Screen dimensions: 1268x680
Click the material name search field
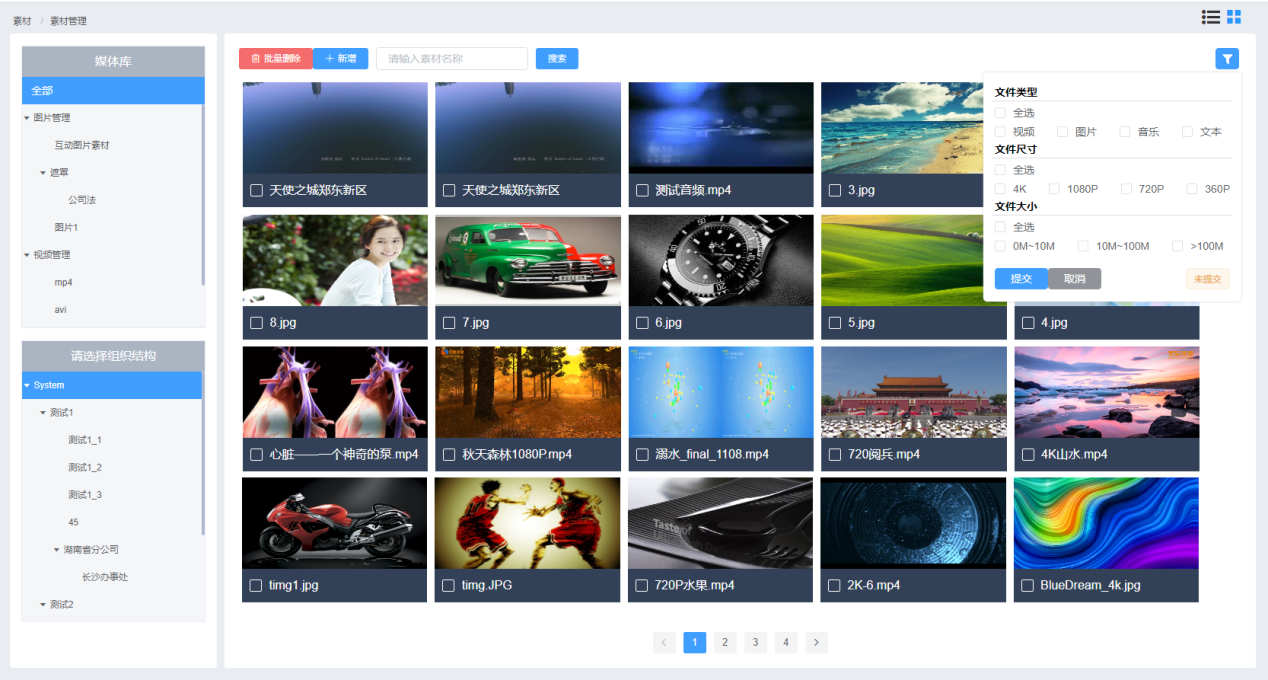(x=451, y=59)
